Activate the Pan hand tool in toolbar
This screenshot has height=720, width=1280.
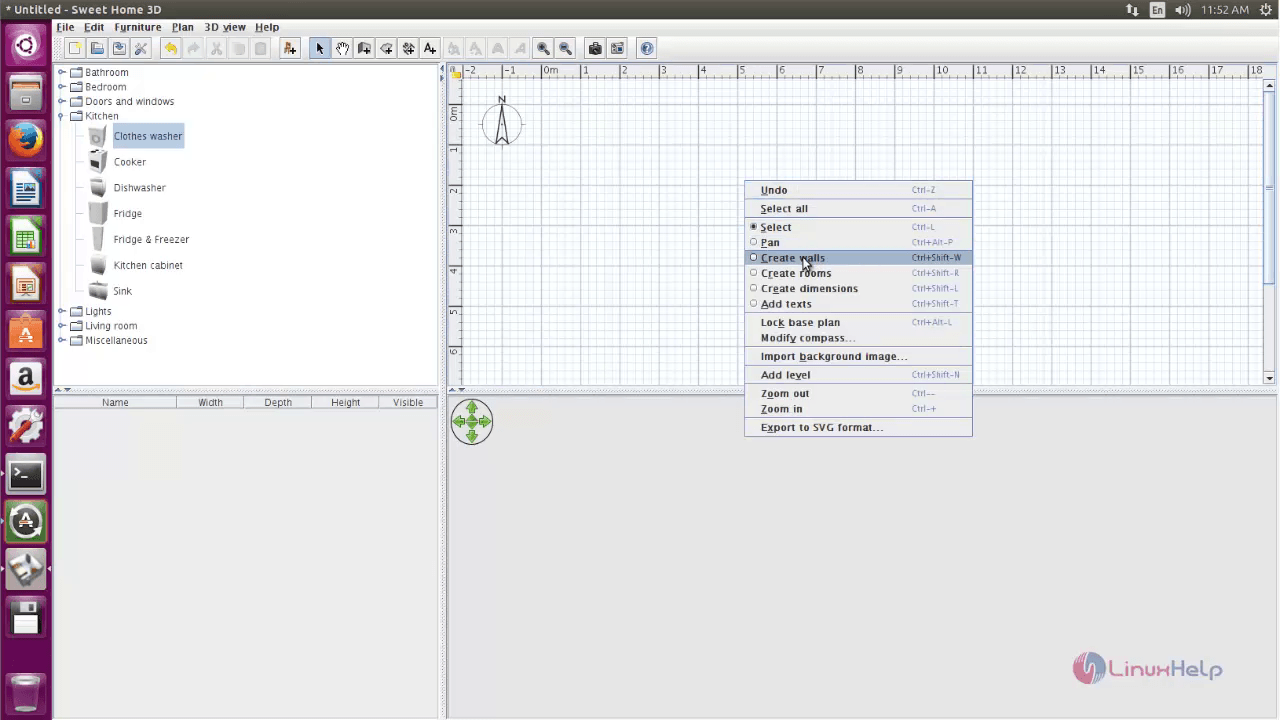pos(342,48)
